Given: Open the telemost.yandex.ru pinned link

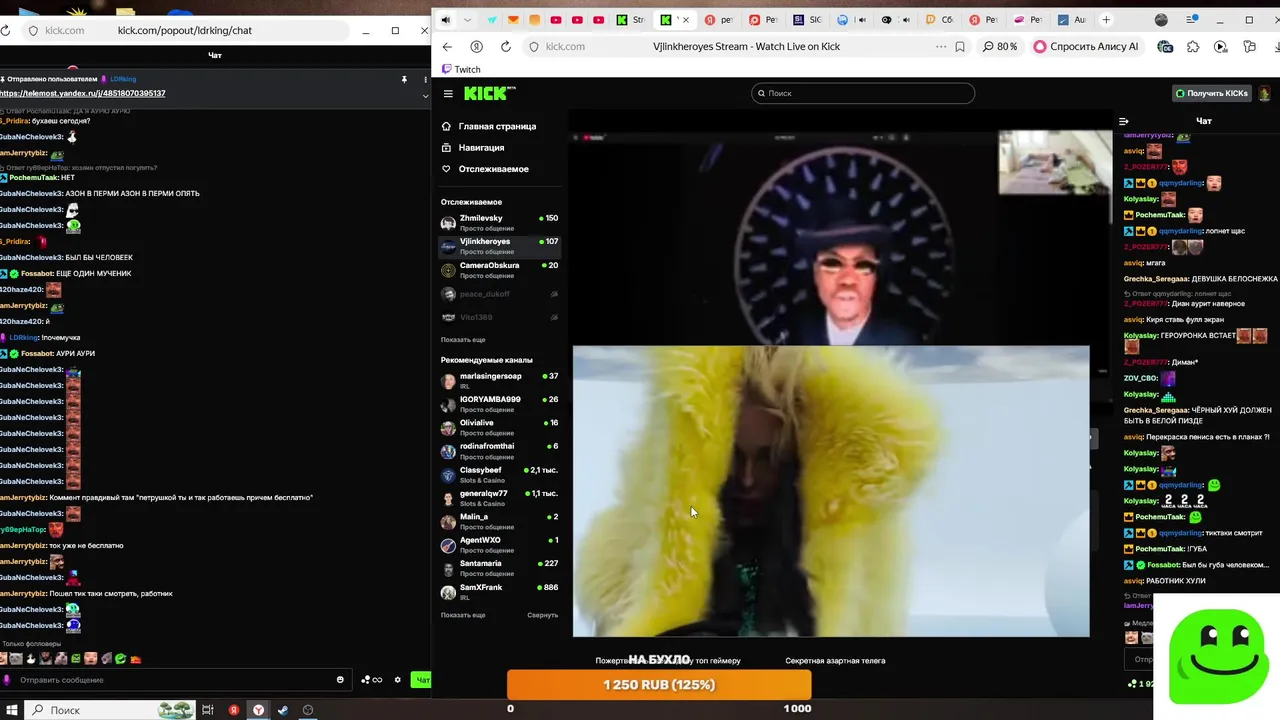Looking at the screenshot, I should [x=82, y=93].
